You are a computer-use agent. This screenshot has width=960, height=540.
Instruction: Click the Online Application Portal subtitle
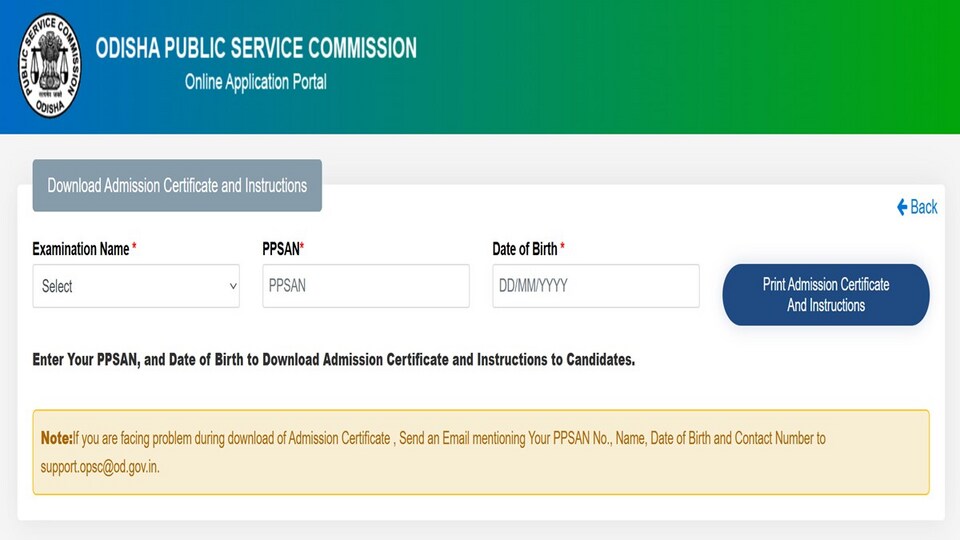256,82
